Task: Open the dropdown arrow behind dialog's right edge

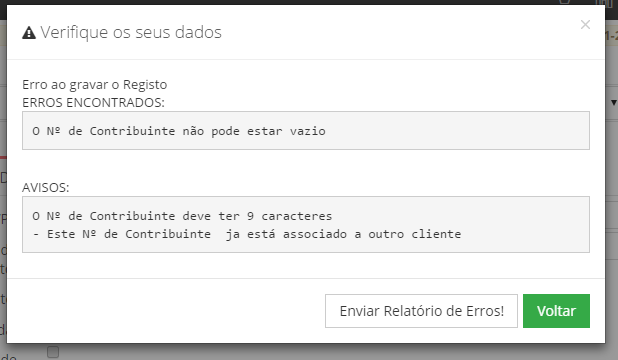Action: (x=613, y=103)
